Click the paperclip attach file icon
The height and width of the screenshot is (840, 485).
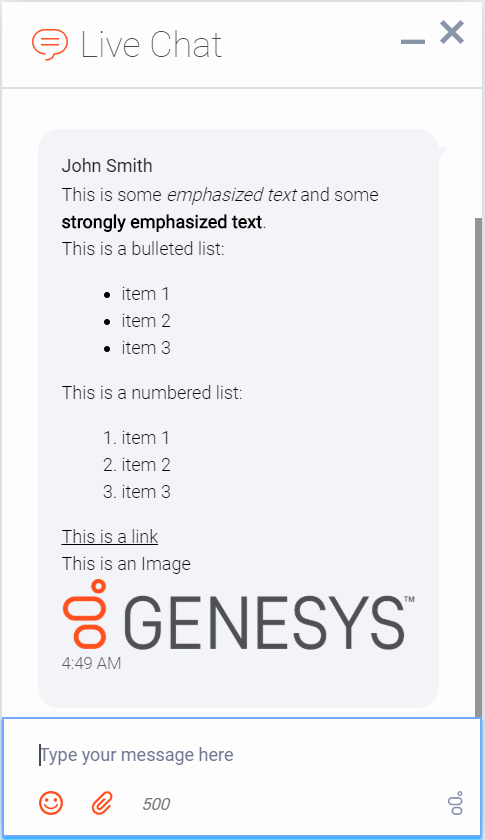click(102, 803)
